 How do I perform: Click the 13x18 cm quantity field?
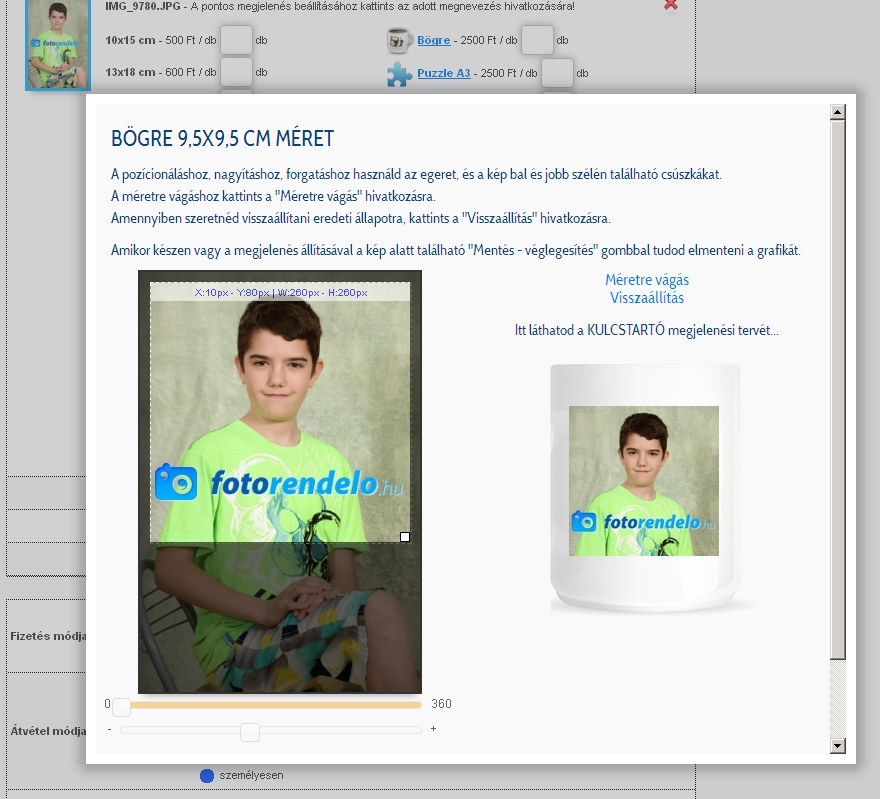click(x=236, y=72)
